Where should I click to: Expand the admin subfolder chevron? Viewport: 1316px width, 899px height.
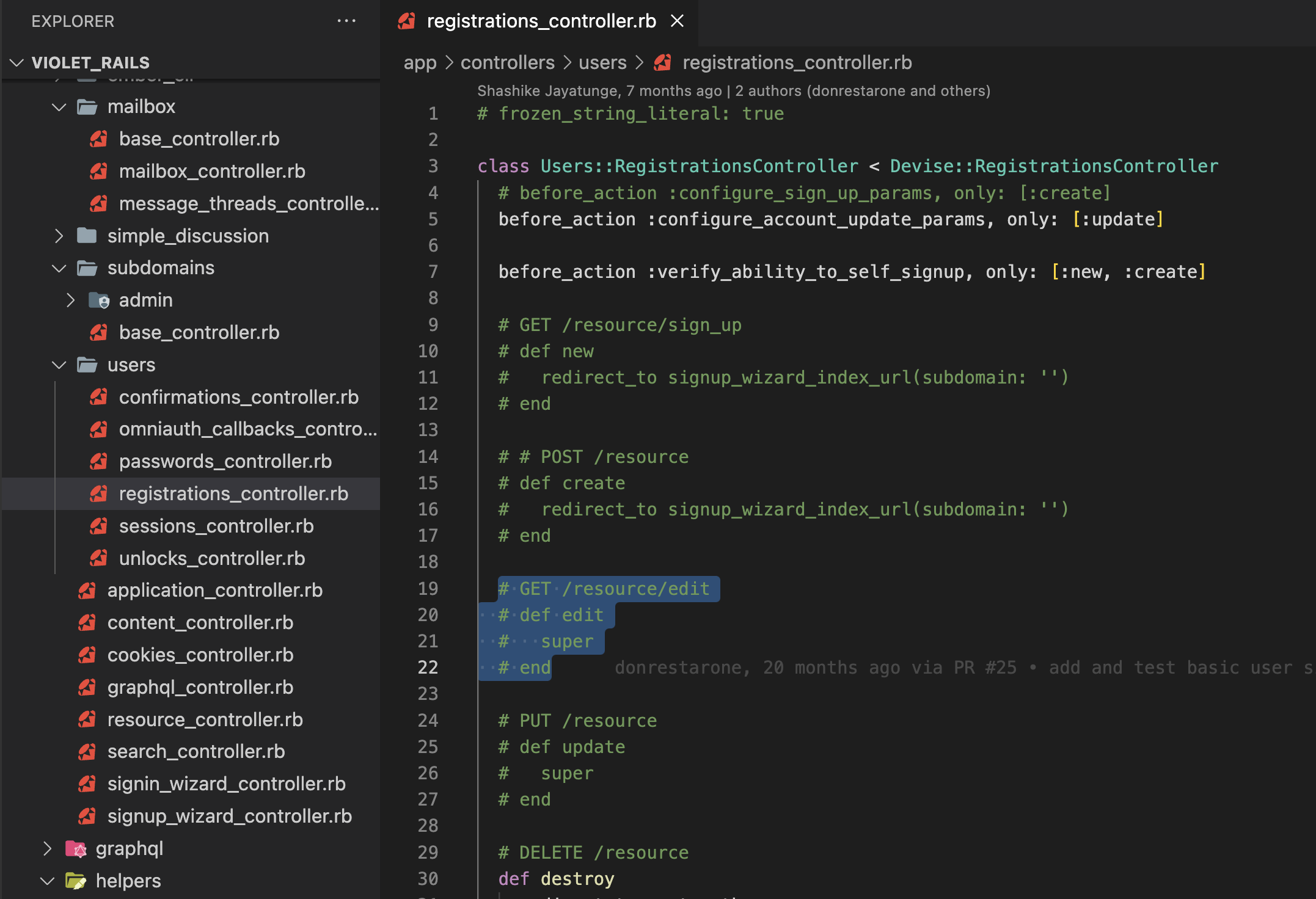tap(71, 300)
